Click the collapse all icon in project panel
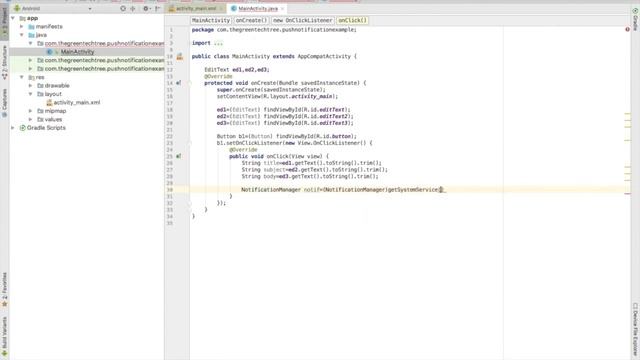The image size is (640, 360). (x=133, y=8)
